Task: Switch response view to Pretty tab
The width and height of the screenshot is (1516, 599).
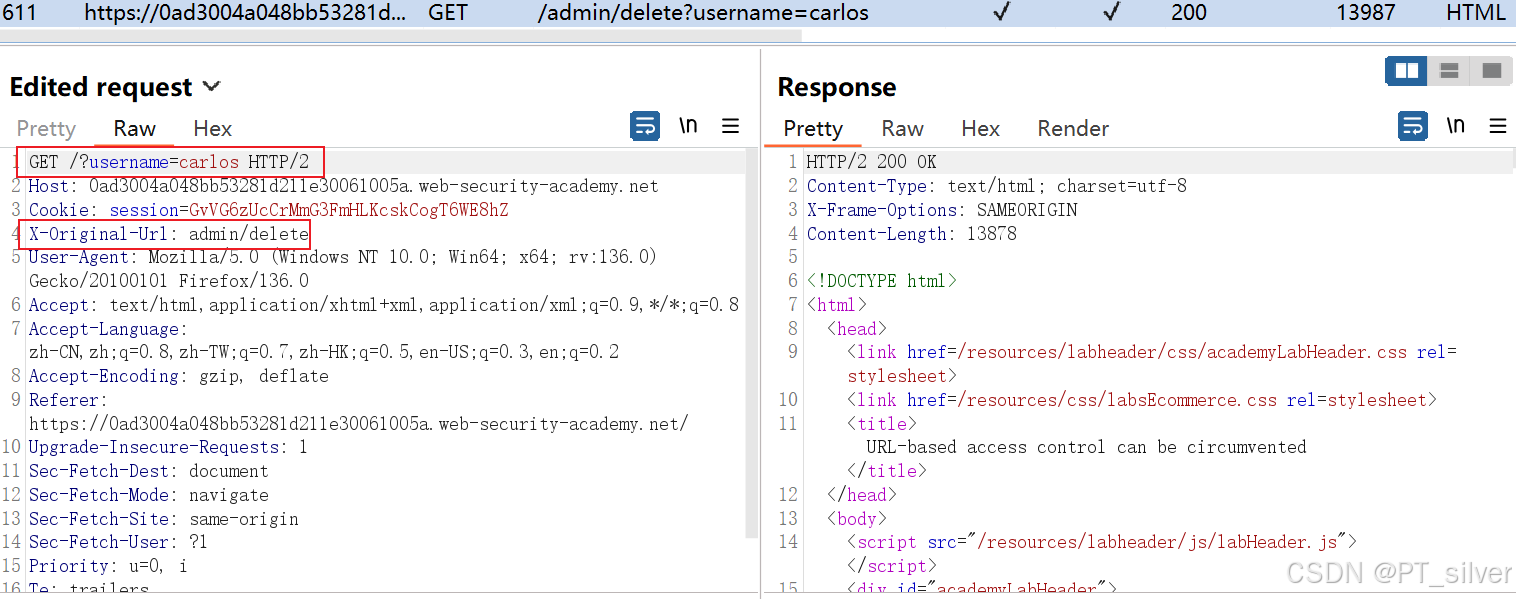Action: tap(813, 128)
